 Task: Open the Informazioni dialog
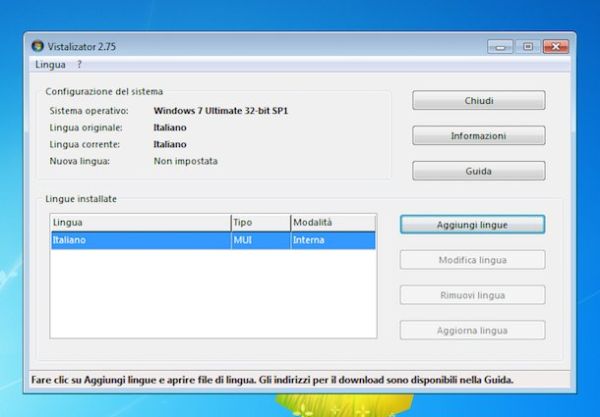tap(478, 136)
